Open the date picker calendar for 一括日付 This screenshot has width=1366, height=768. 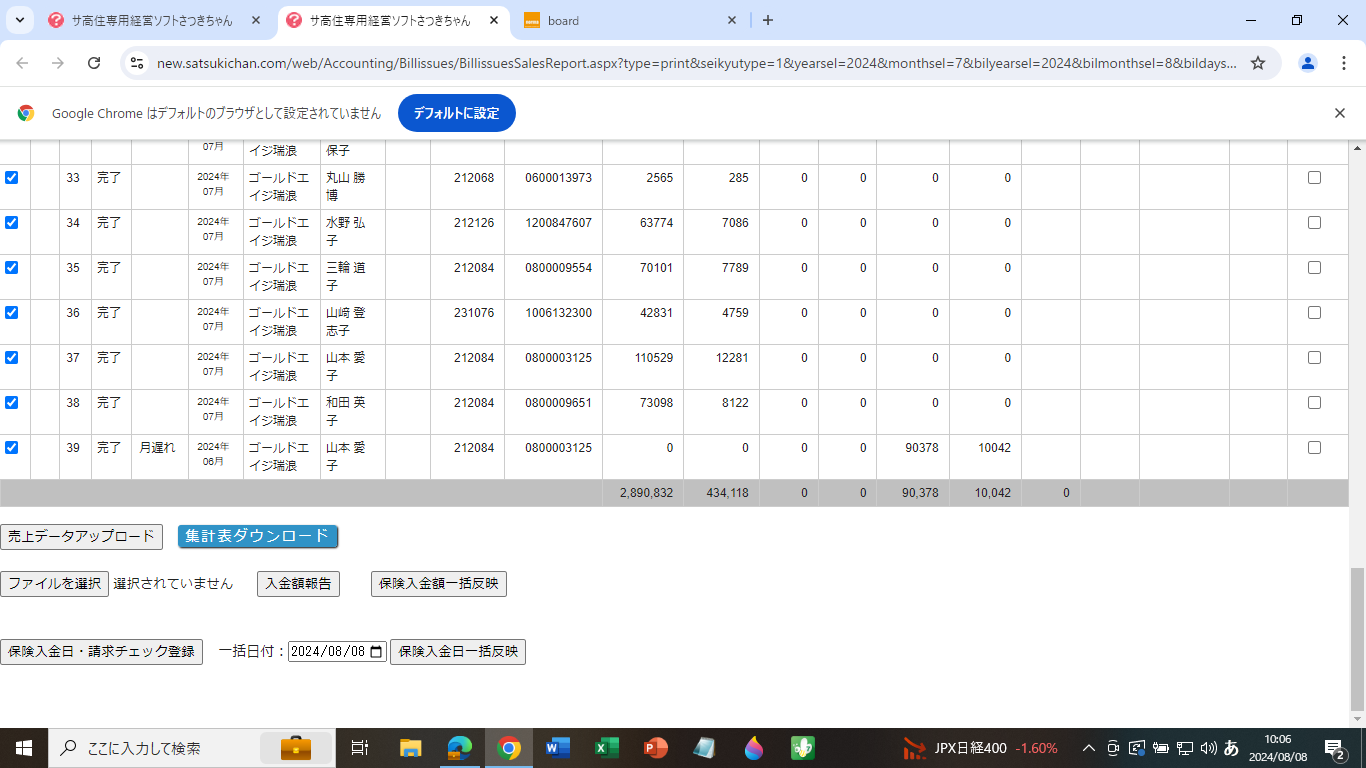pyautogui.click(x=376, y=652)
